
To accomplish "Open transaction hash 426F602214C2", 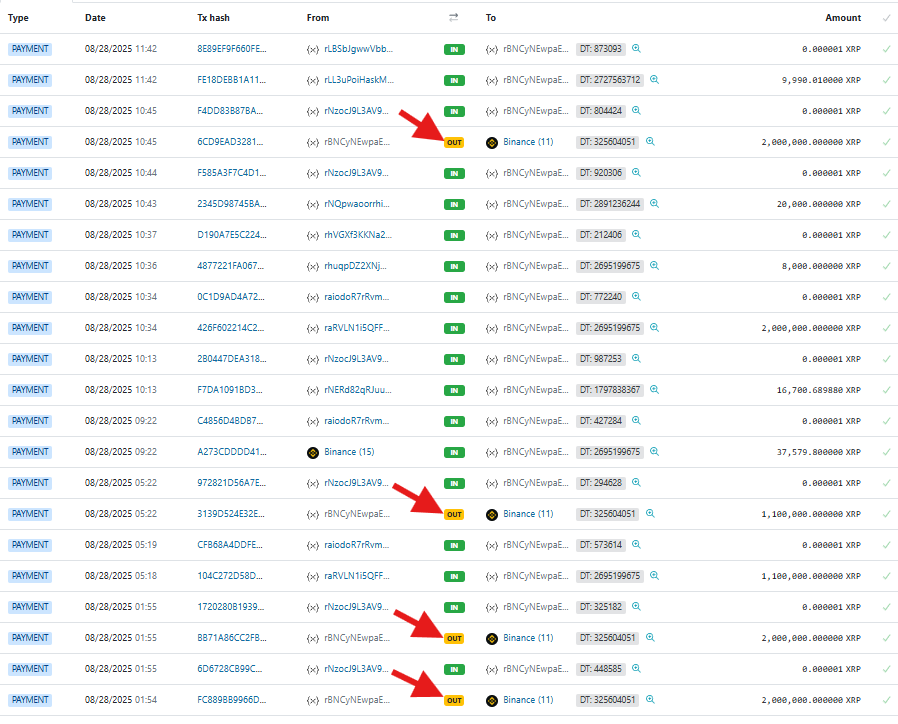I will click(231, 328).
